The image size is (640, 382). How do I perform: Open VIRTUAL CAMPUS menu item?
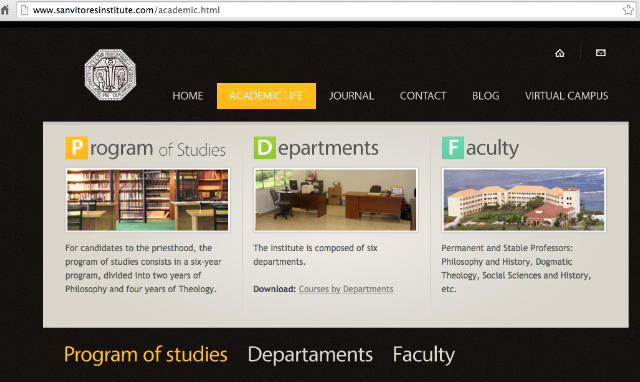567,96
